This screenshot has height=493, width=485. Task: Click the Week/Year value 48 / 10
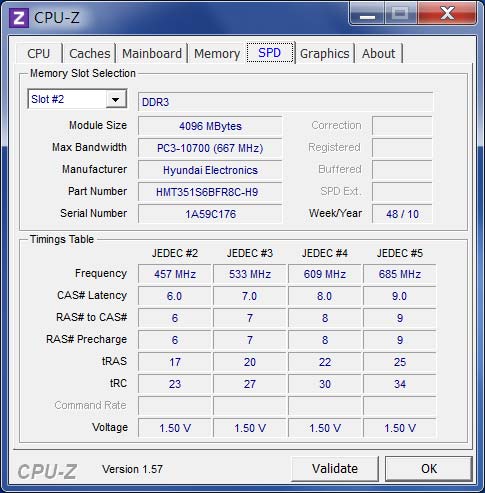pyautogui.click(x=402, y=214)
